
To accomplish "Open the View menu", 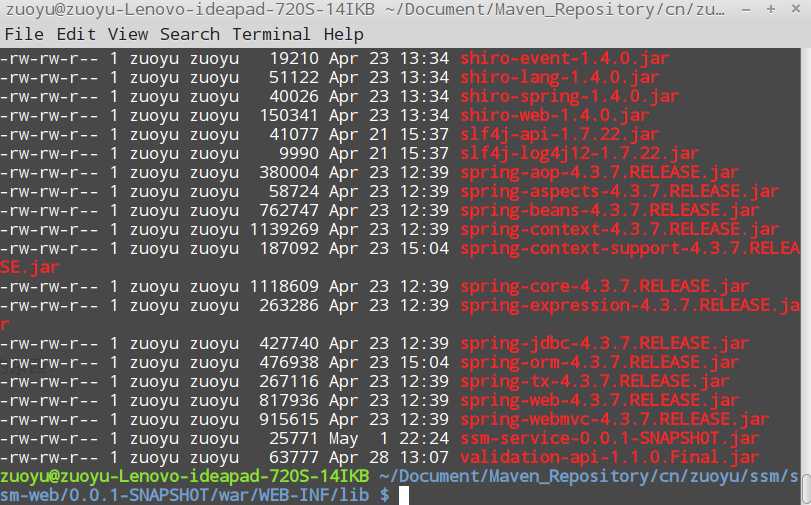I will pyautogui.click(x=128, y=34).
